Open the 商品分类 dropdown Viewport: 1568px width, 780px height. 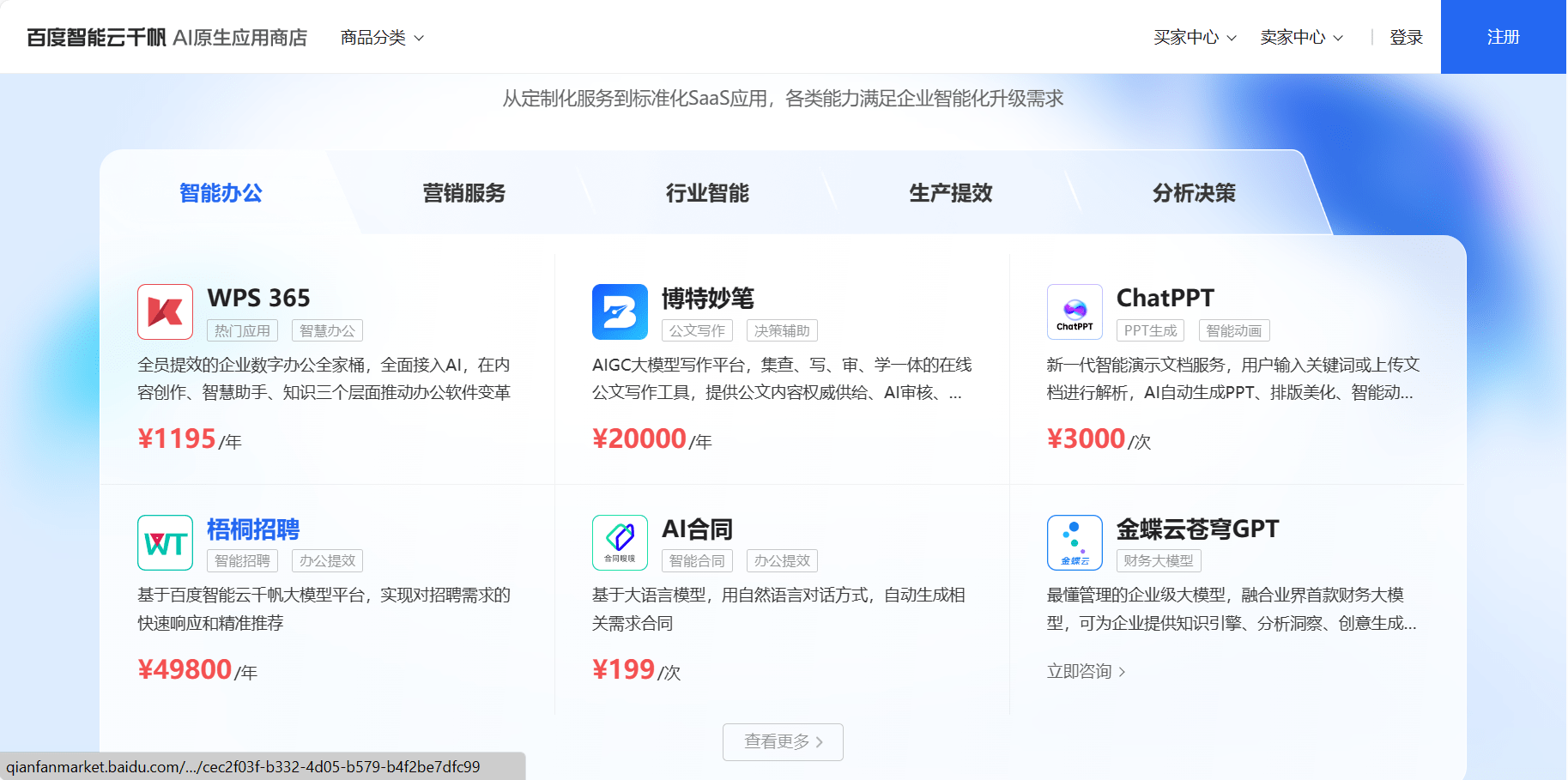[381, 37]
